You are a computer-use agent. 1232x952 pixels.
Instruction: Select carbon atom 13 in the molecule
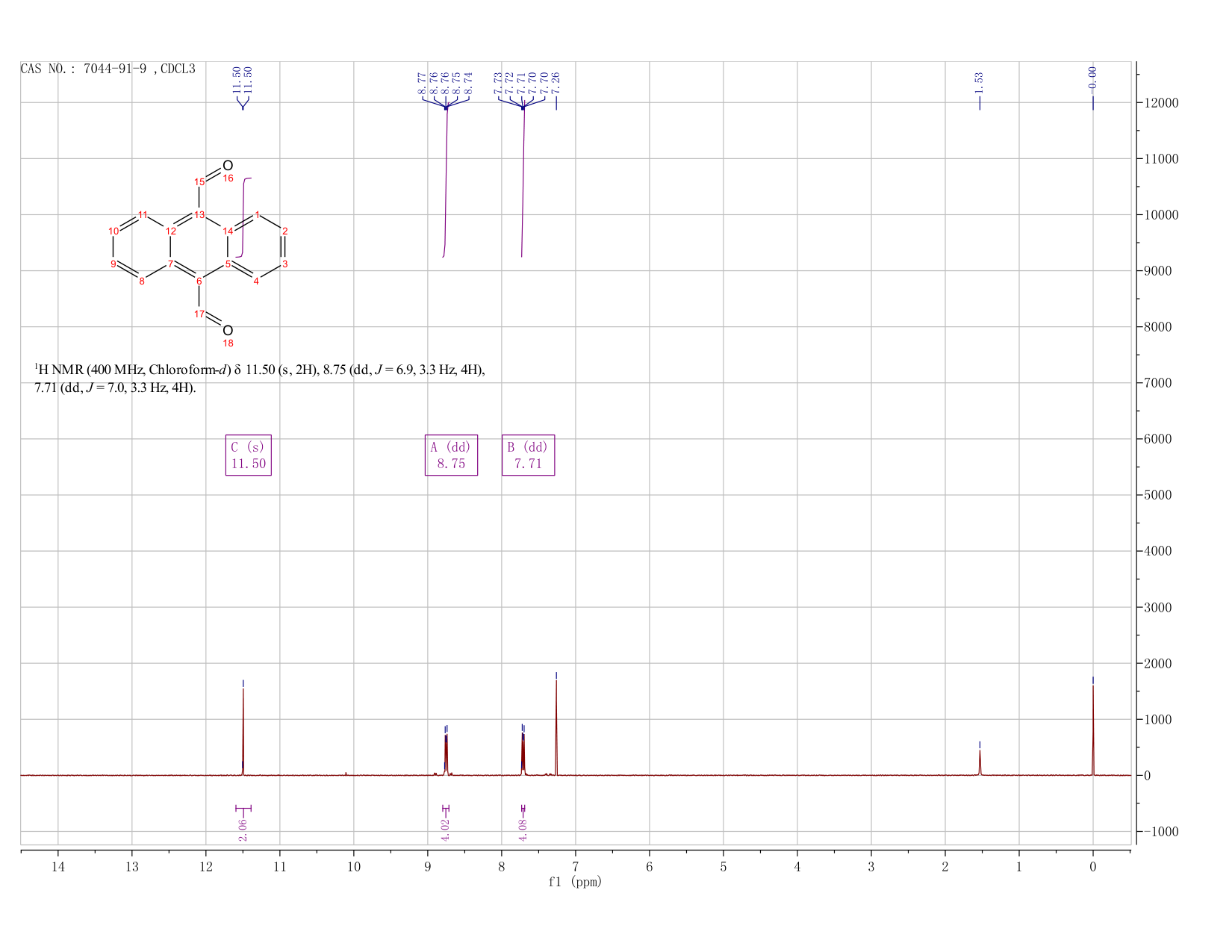coord(199,215)
